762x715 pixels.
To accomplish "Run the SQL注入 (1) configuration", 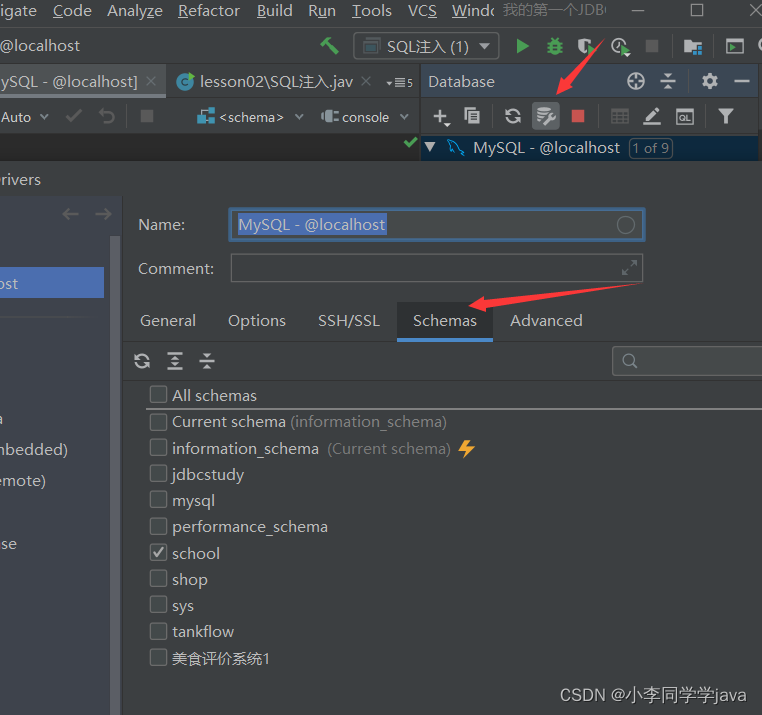I will pyautogui.click(x=522, y=46).
